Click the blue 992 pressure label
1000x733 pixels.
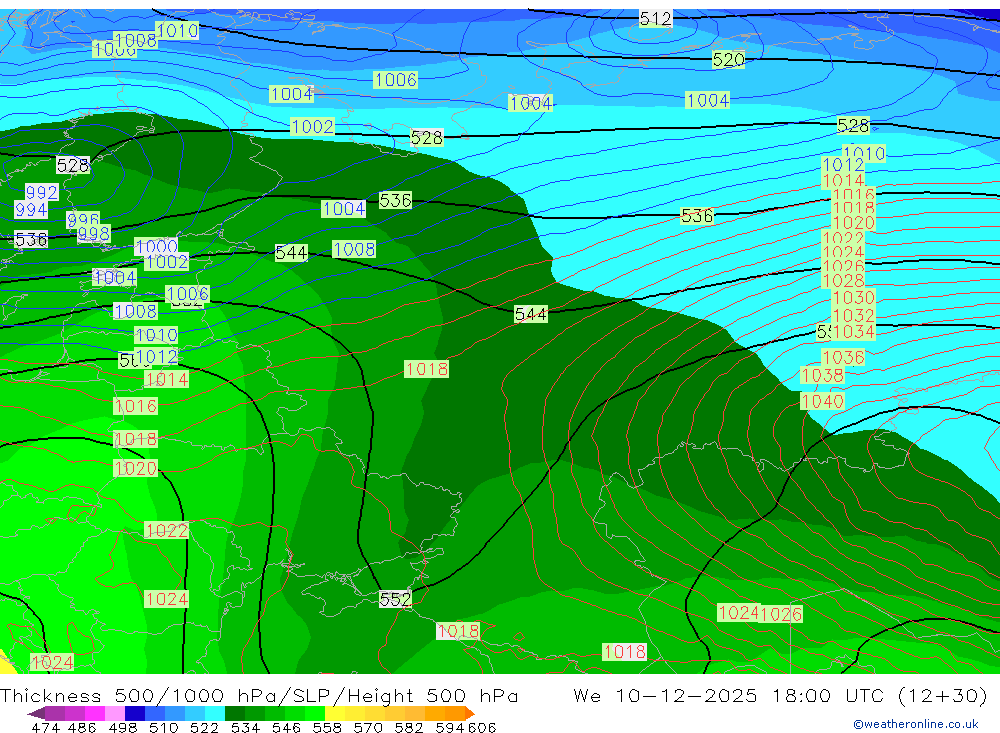pos(41,192)
